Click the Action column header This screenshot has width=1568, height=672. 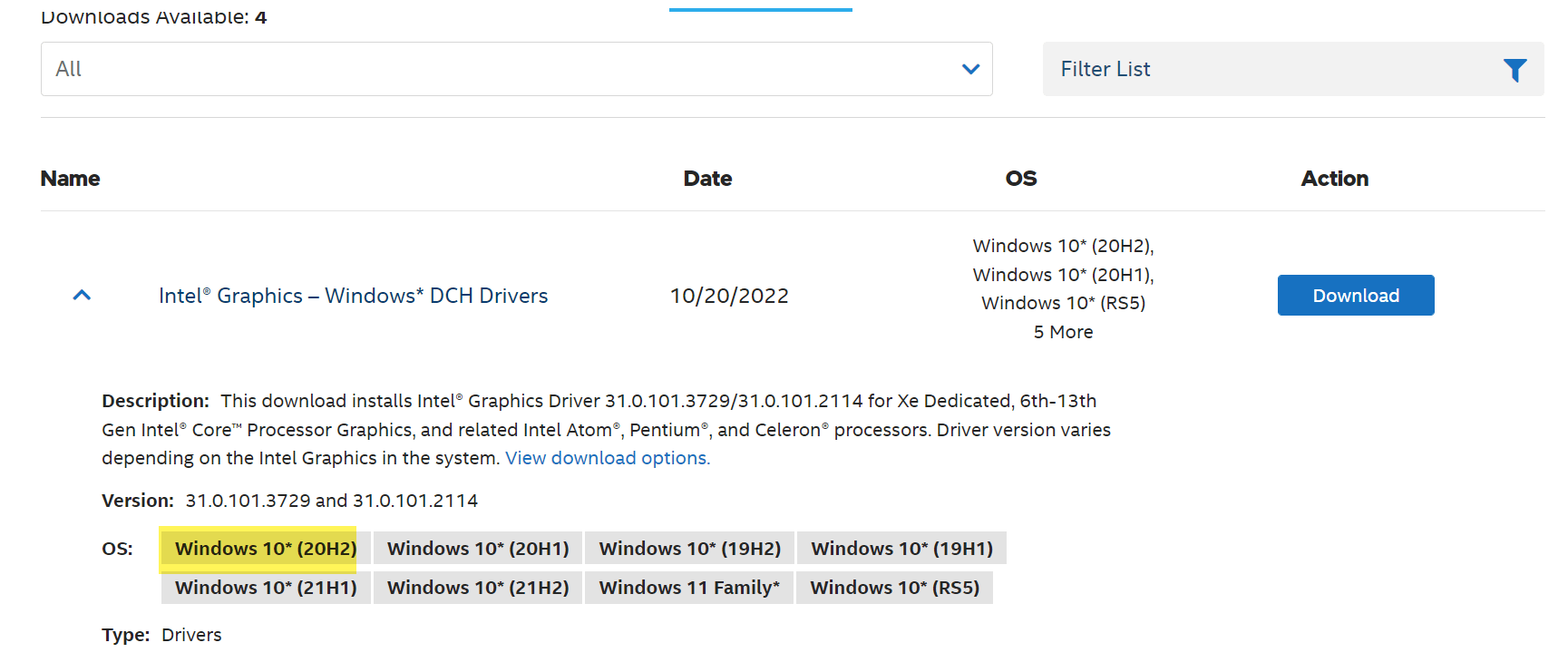click(x=1335, y=179)
